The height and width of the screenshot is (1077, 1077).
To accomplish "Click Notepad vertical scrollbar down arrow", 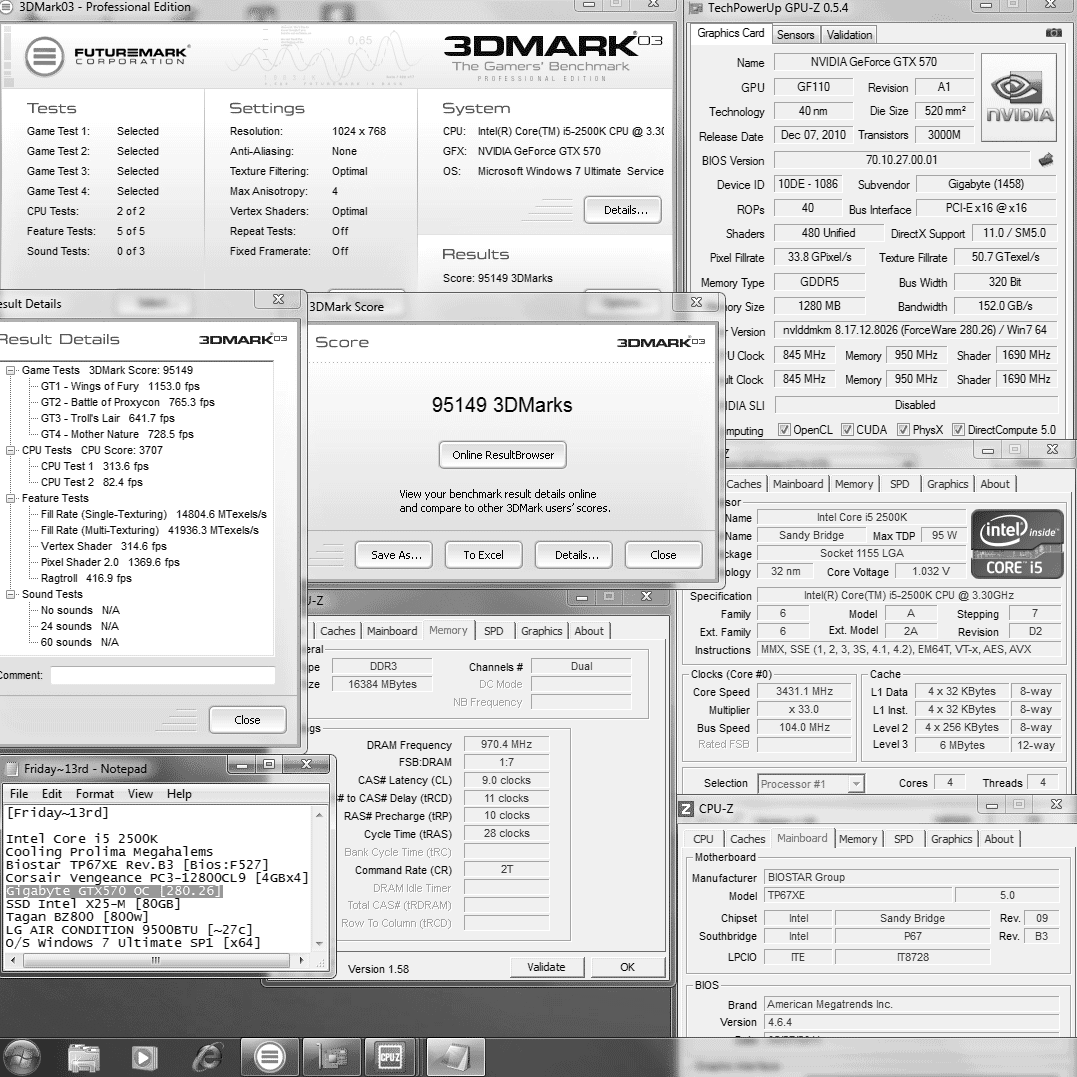I will [319, 944].
